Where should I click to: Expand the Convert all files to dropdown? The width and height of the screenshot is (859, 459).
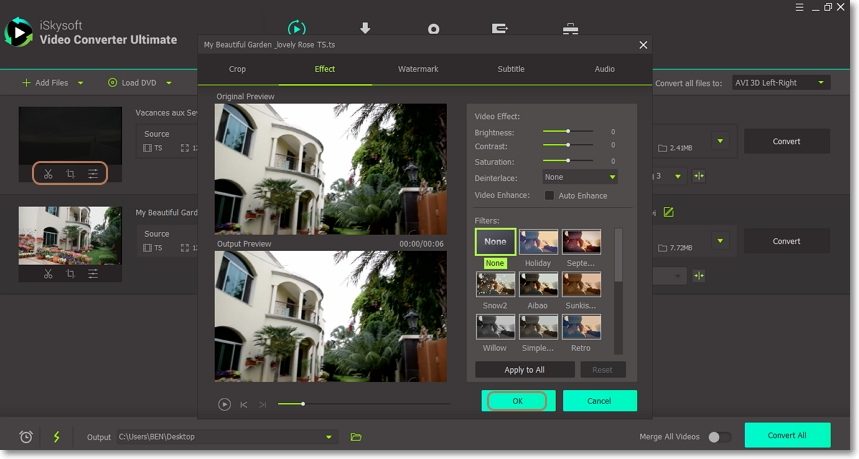coord(780,83)
